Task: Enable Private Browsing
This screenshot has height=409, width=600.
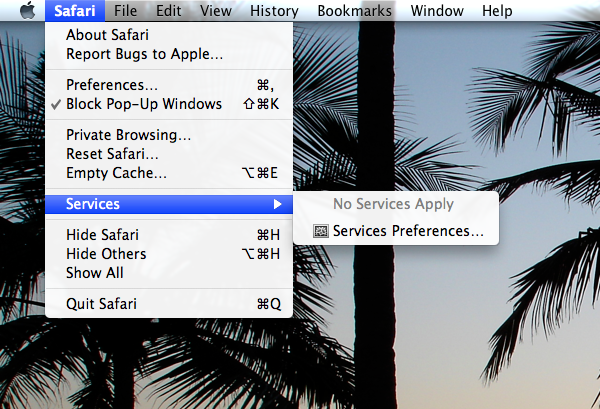Action: coord(169,135)
